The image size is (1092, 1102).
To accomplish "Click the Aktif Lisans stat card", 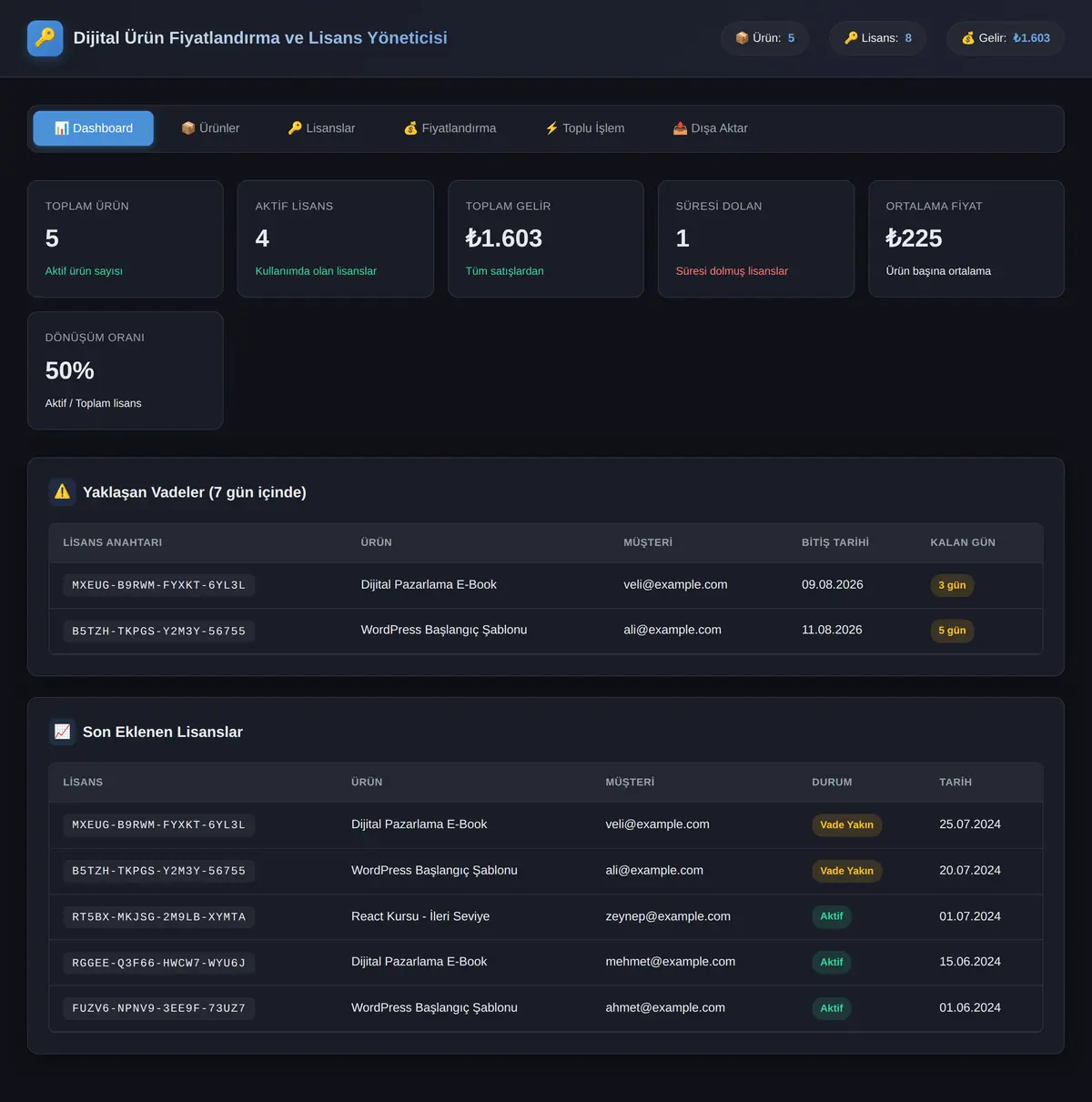I will click(x=336, y=238).
